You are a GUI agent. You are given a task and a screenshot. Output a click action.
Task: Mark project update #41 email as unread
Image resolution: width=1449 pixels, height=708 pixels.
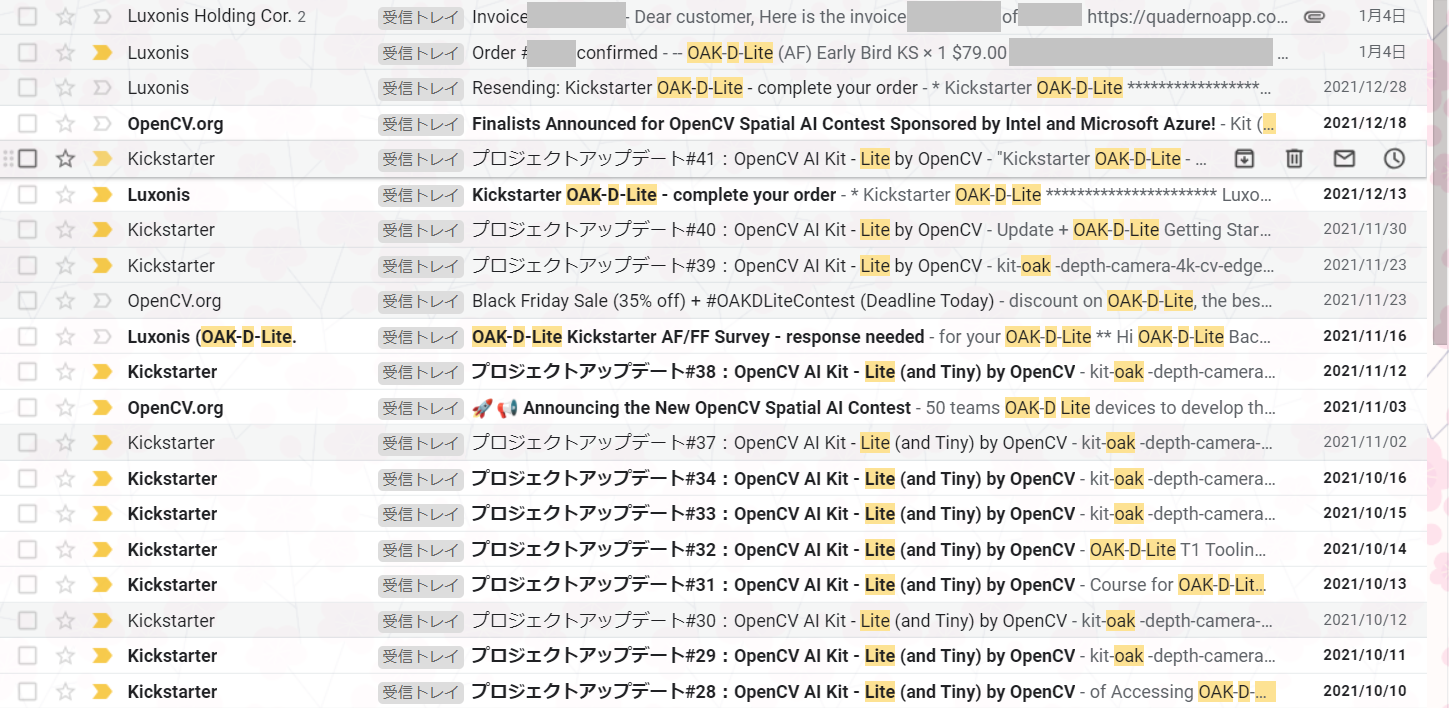(1344, 159)
